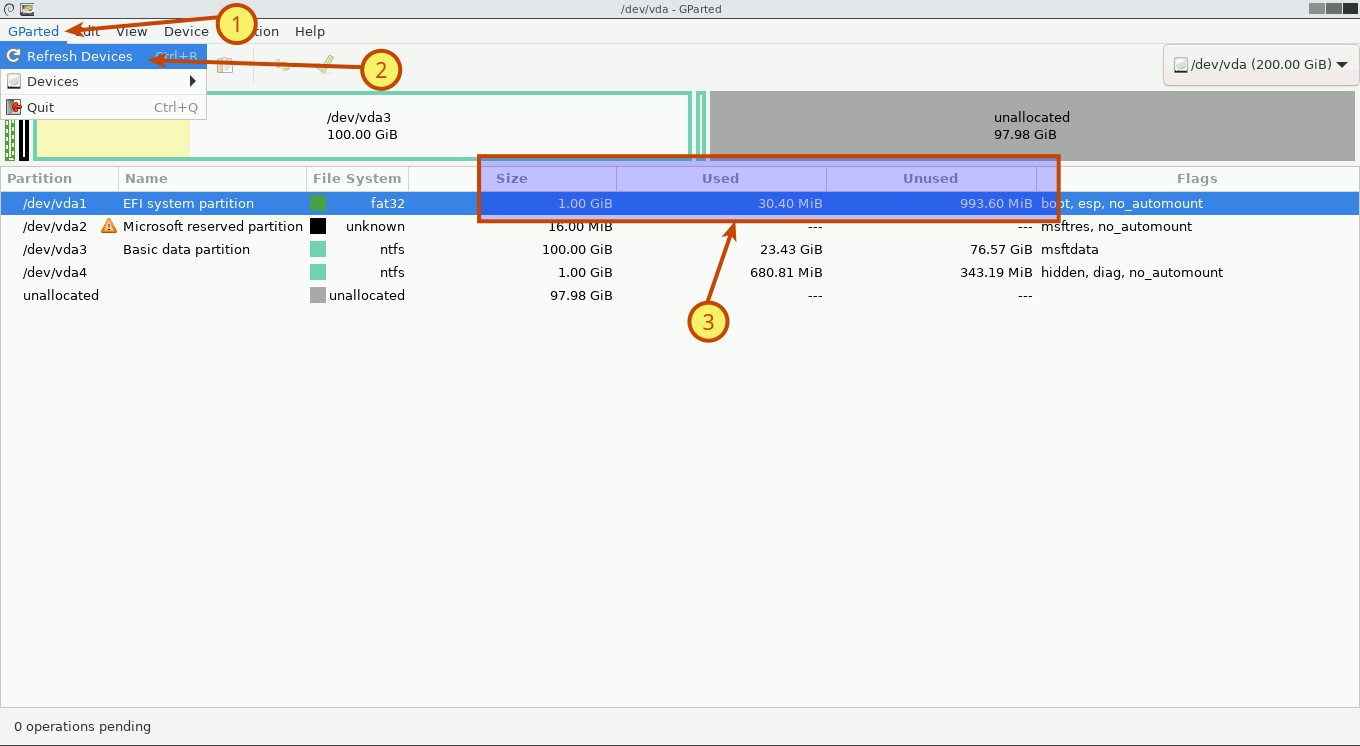Viewport: 1360px width, 746px height.
Task: Click the teal ntfs swatch on /dev/vda4 row
Action: click(x=318, y=272)
